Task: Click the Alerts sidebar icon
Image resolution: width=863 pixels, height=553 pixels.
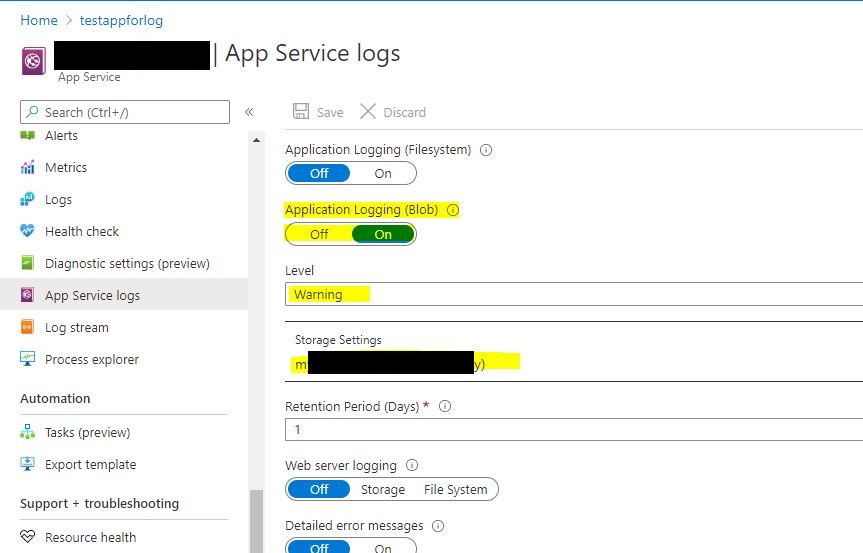Action: pyautogui.click(x=28, y=135)
